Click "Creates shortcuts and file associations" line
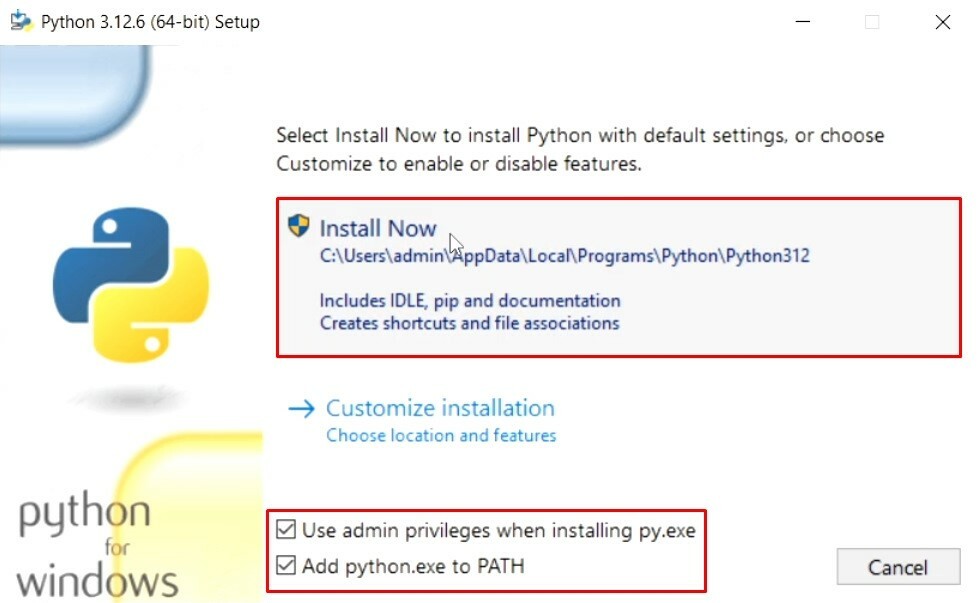Screen dimensions: 978x603 pos(469,323)
